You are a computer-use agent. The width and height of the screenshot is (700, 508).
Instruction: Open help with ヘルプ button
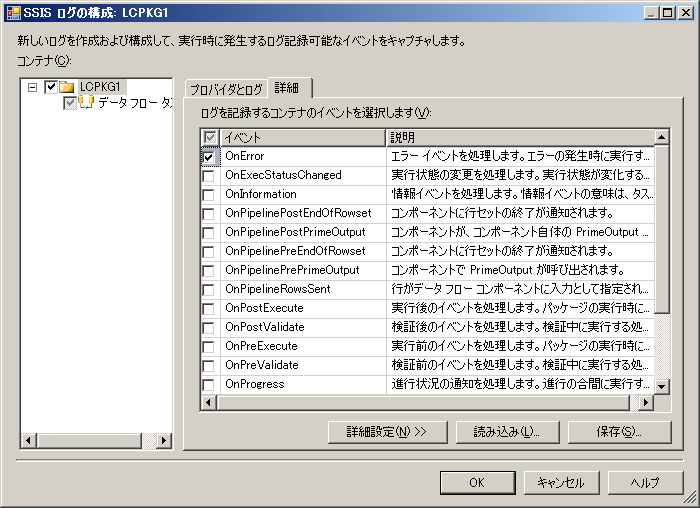tap(645, 483)
